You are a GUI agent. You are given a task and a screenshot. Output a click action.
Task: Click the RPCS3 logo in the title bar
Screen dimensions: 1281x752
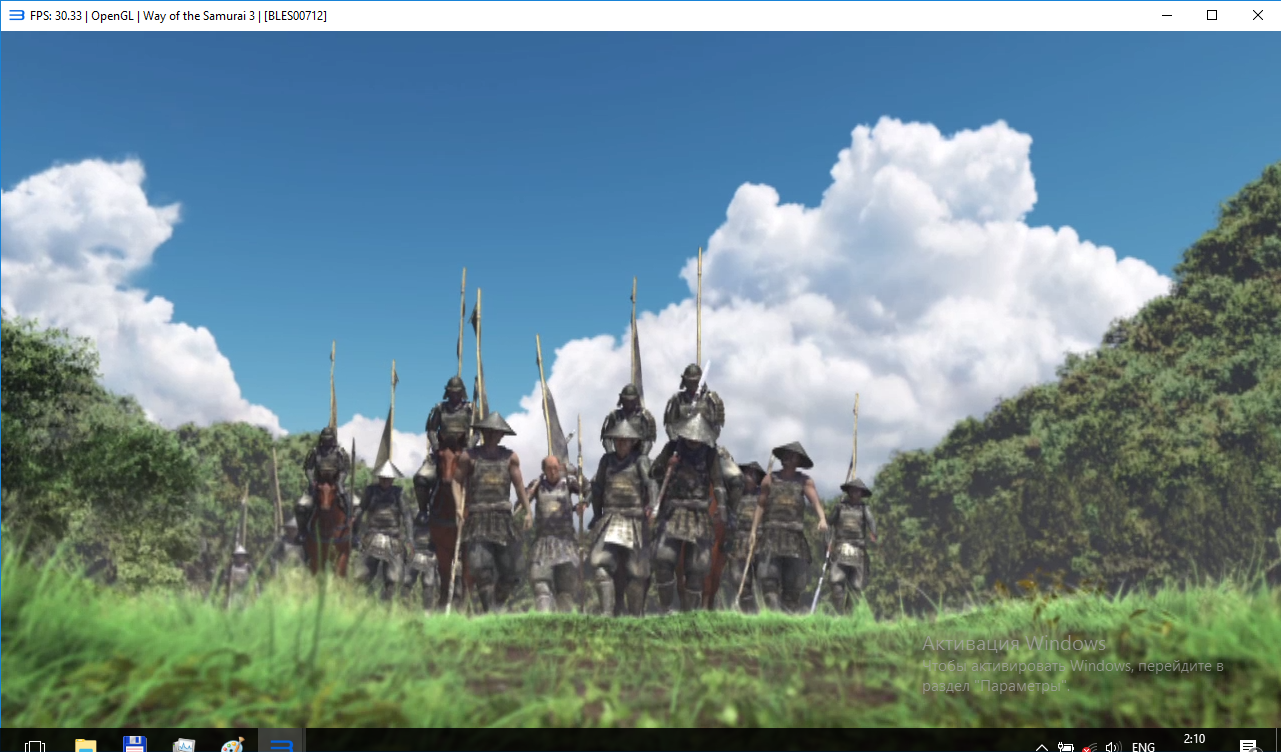(x=16, y=15)
